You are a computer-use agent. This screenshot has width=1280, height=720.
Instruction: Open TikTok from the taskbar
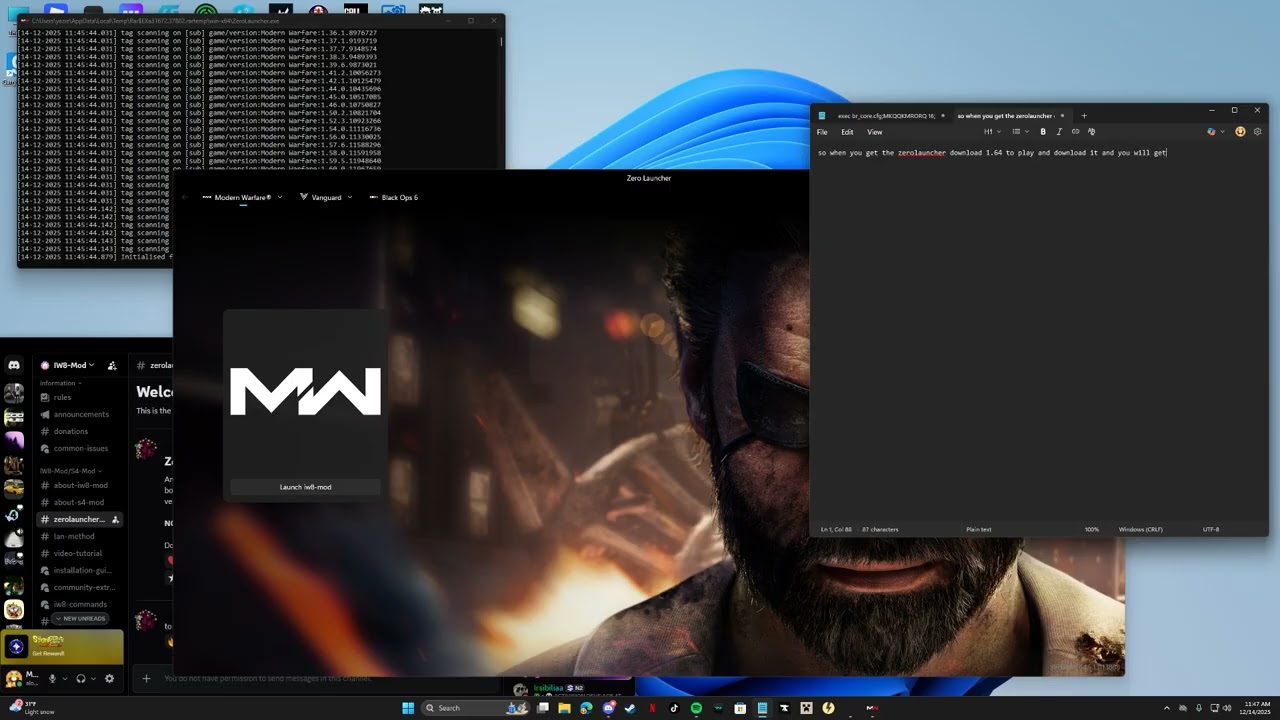(674, 708)
